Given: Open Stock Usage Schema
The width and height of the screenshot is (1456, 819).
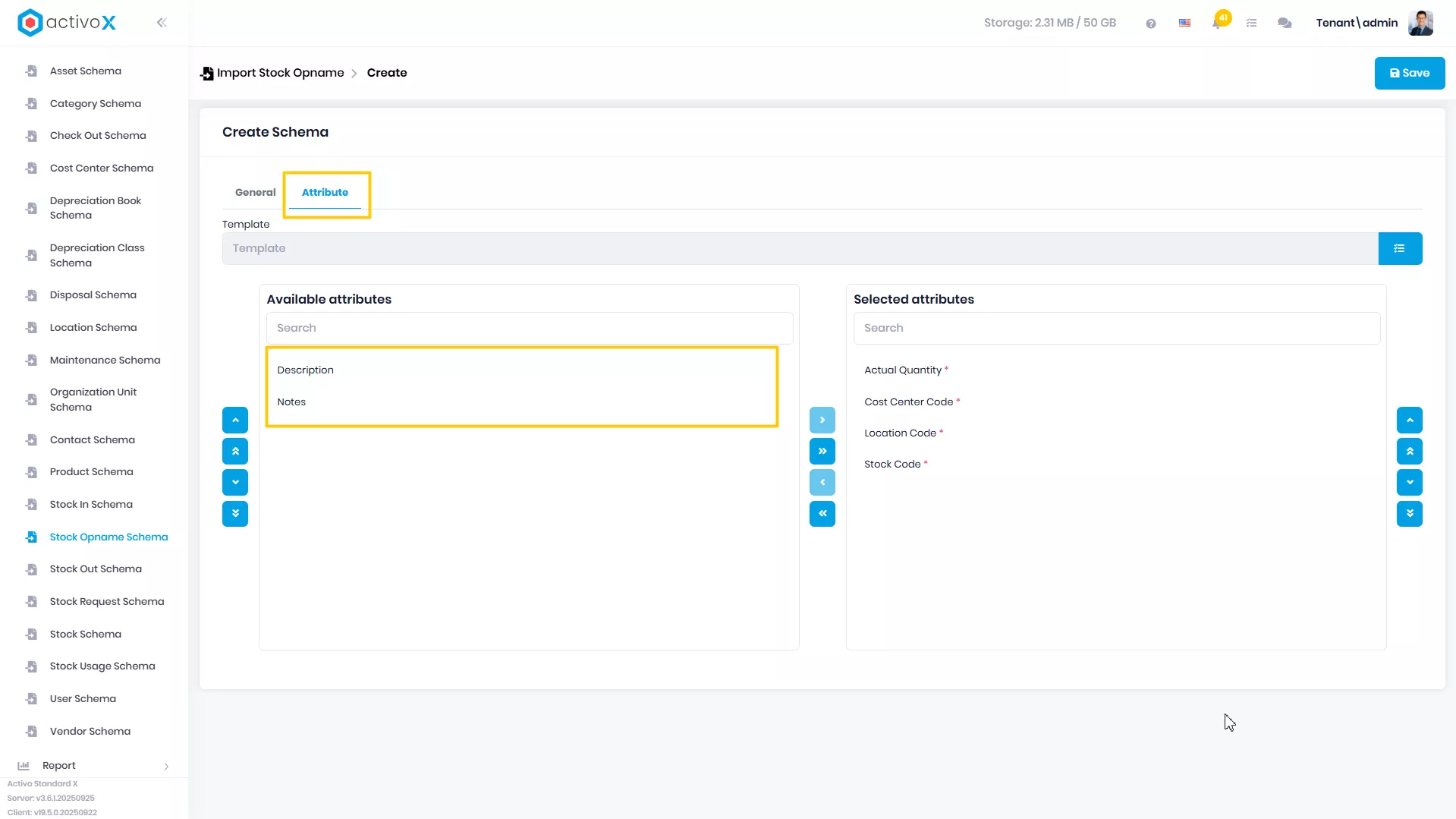Looking at the screenshot, I should pyautogui.click(x=102, y=666).
